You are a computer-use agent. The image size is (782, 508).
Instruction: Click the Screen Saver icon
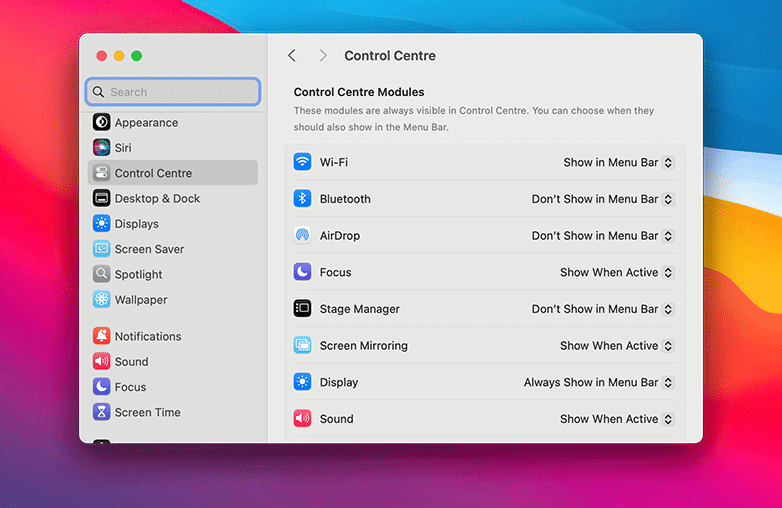pos(102,249)
